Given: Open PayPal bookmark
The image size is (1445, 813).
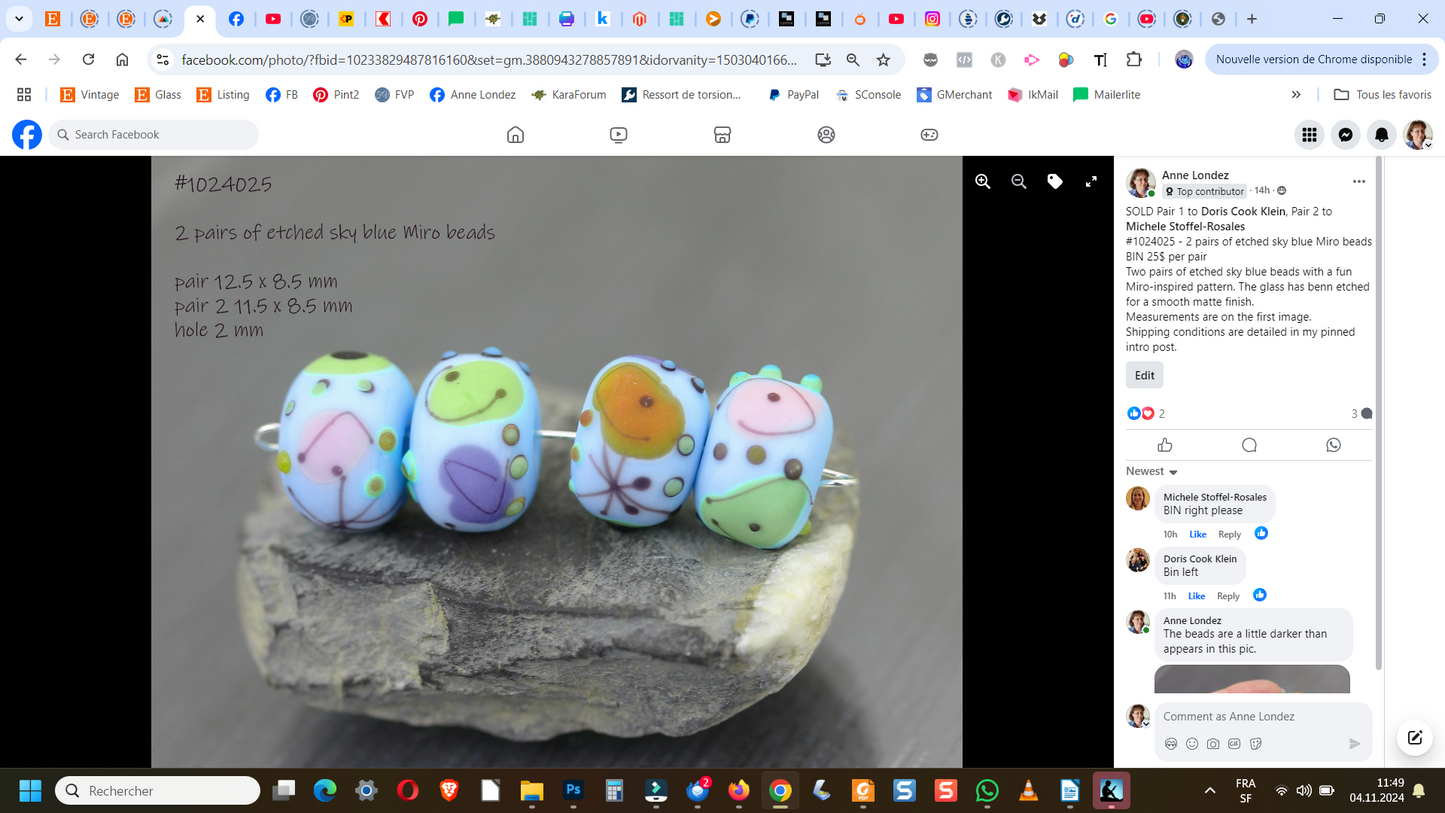Looking at the screenshot, I should tap(792, 94).
